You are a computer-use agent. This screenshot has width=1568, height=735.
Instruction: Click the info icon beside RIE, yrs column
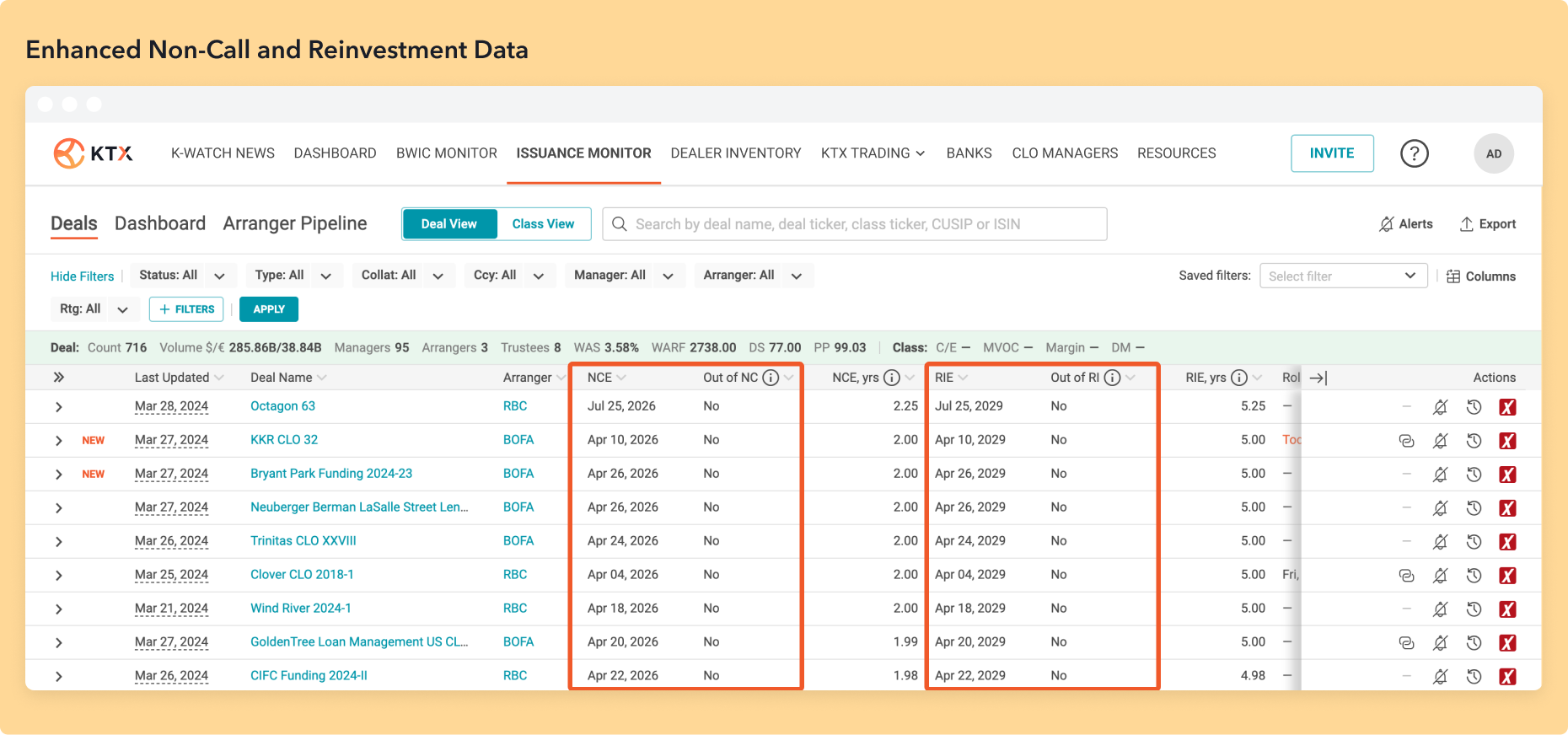click(1238, 378)
